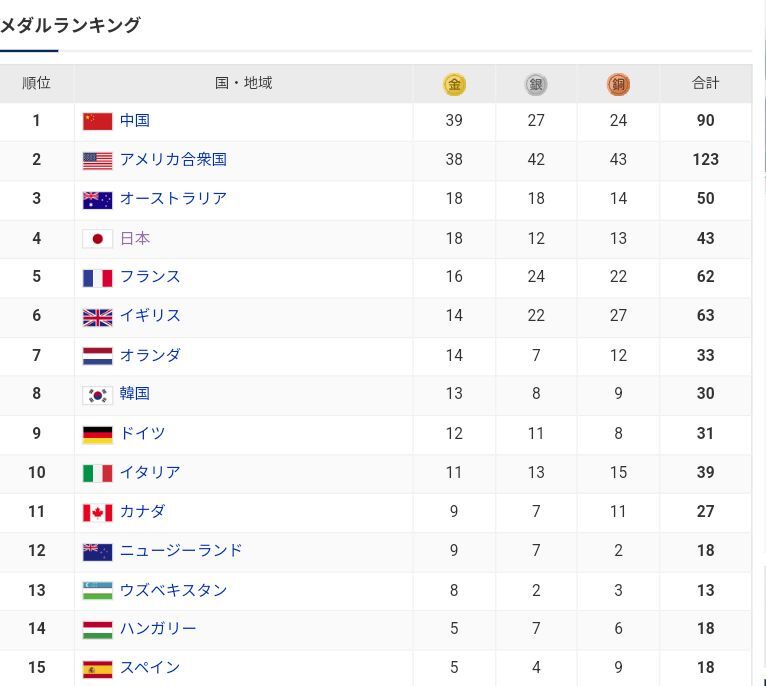Click the United States flag icon
766x686 pixels.
coord(98,161)
